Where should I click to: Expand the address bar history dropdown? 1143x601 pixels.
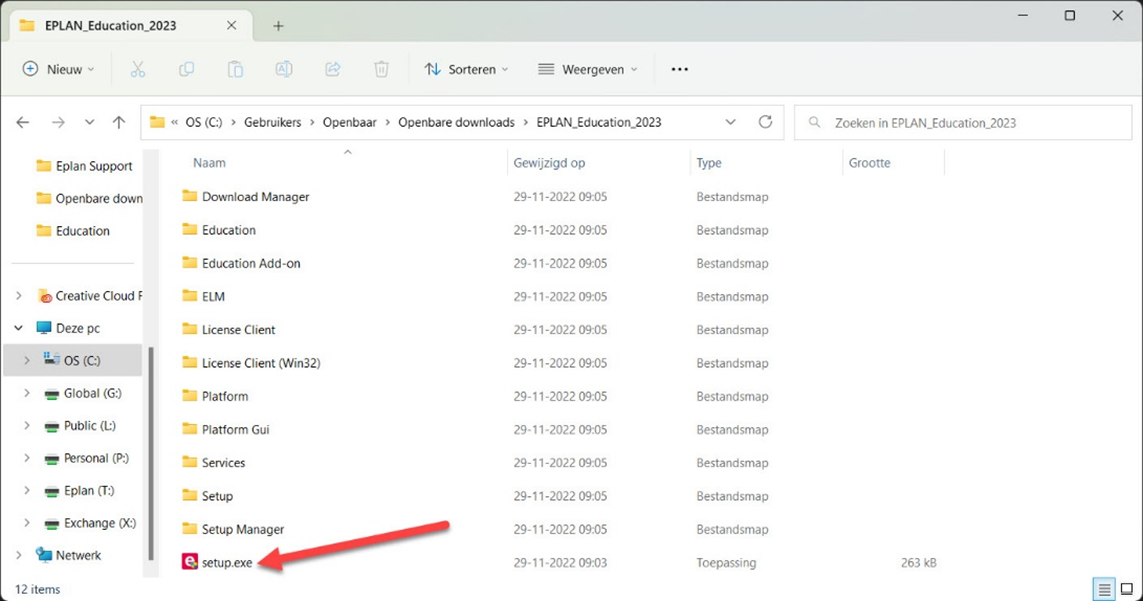pyautogui.click(x=730, y=122)
